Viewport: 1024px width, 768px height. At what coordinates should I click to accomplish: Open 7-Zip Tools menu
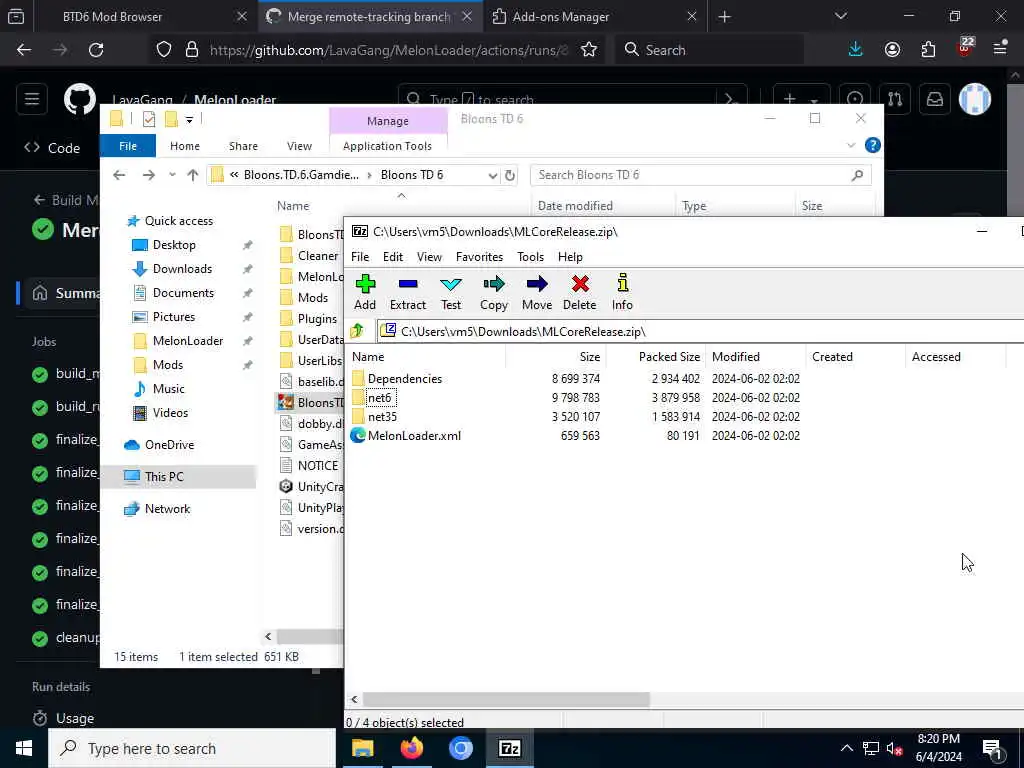pyautogui.click(x=530, y=257)
